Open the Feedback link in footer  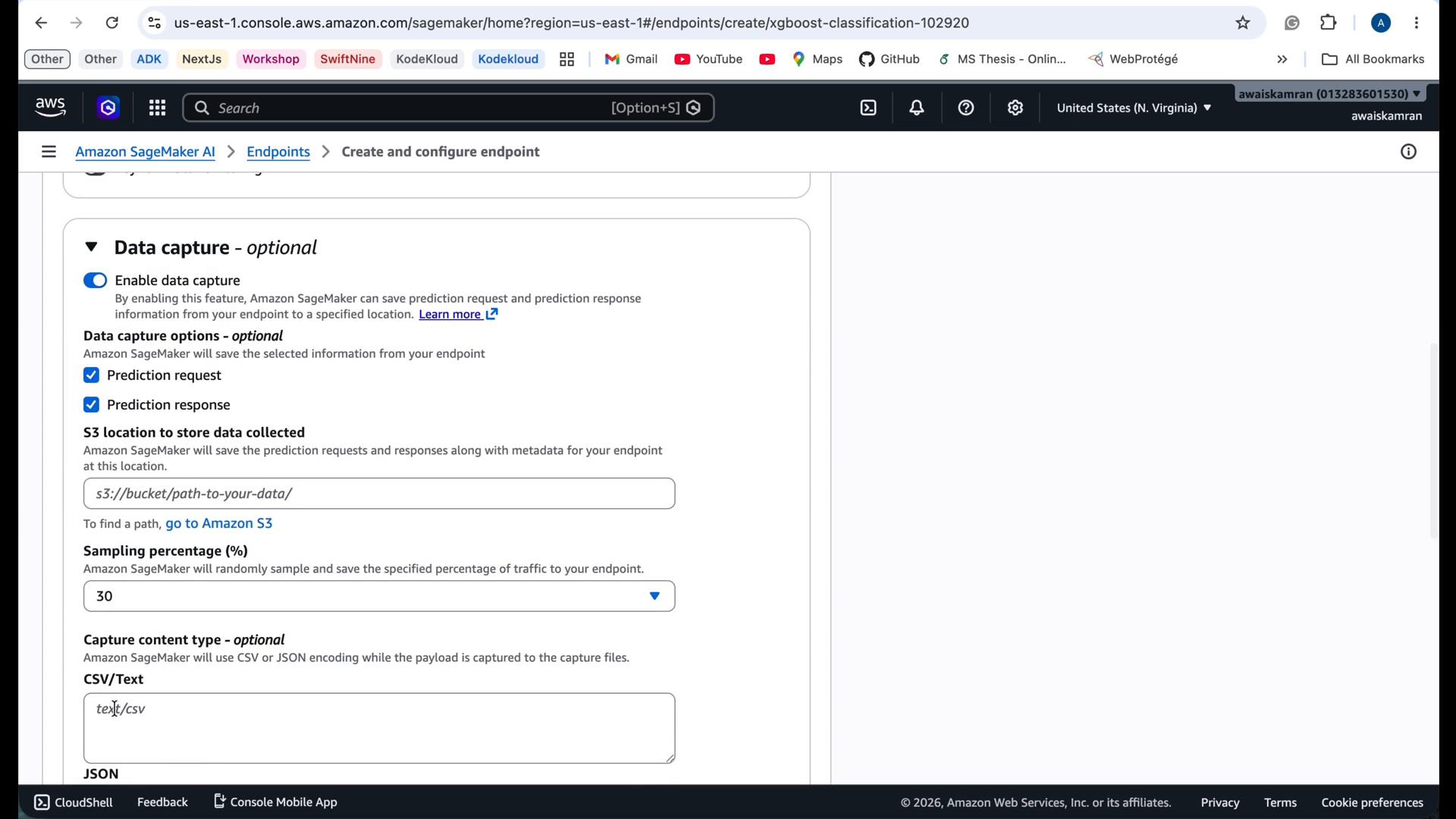point(162,802)
